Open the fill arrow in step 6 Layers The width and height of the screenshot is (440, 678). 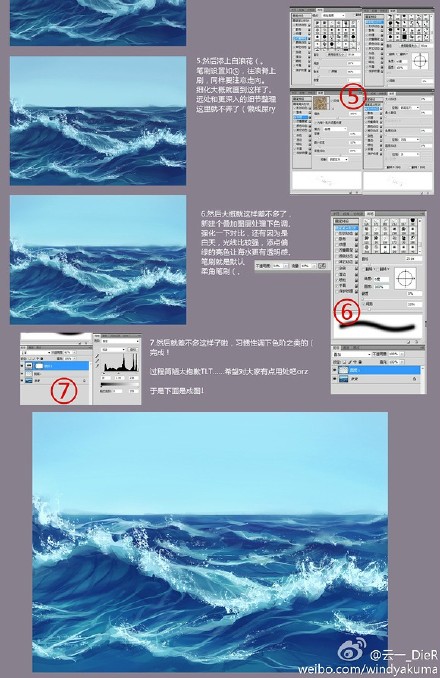(402, 362)
